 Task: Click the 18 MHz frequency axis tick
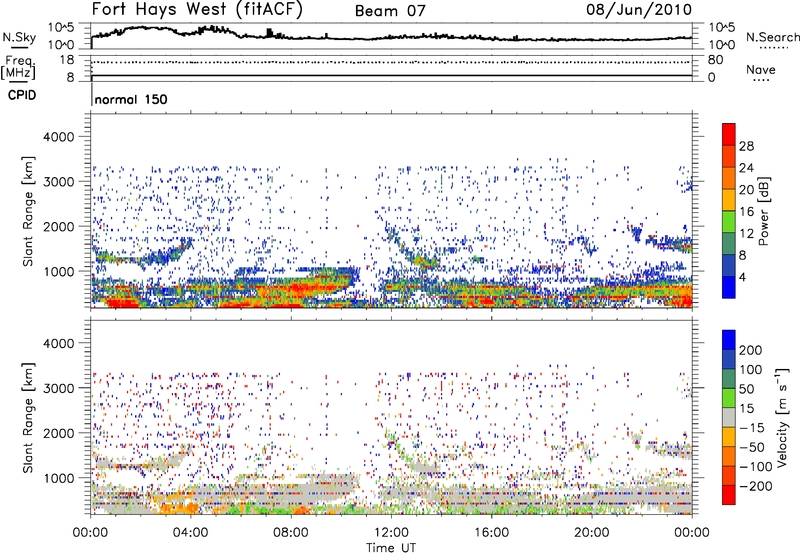[66, 60]
